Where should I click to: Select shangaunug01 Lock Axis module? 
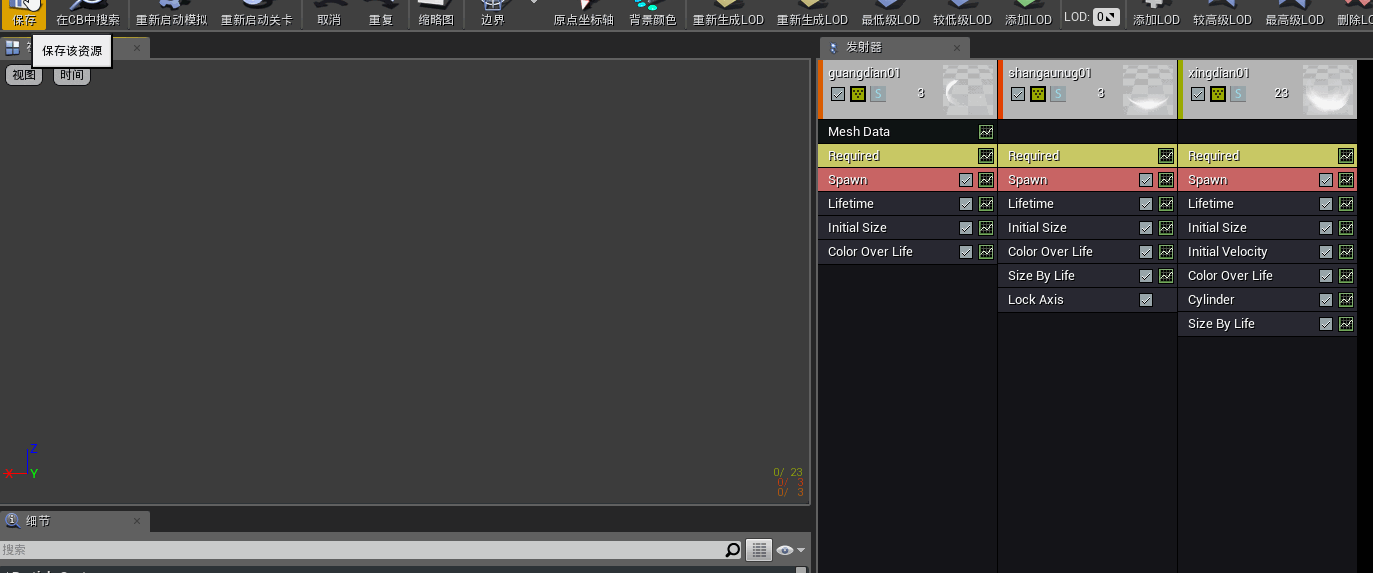(1087, 300)
